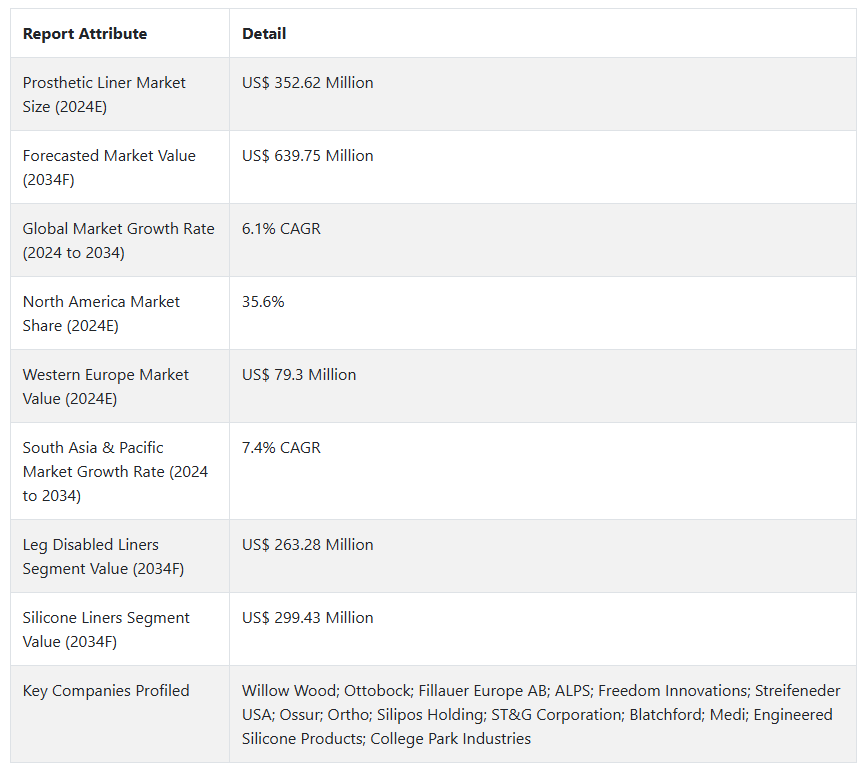Click the US$ 352.62 Million value
Screen dimensions: 862x771
click(308, 83)
